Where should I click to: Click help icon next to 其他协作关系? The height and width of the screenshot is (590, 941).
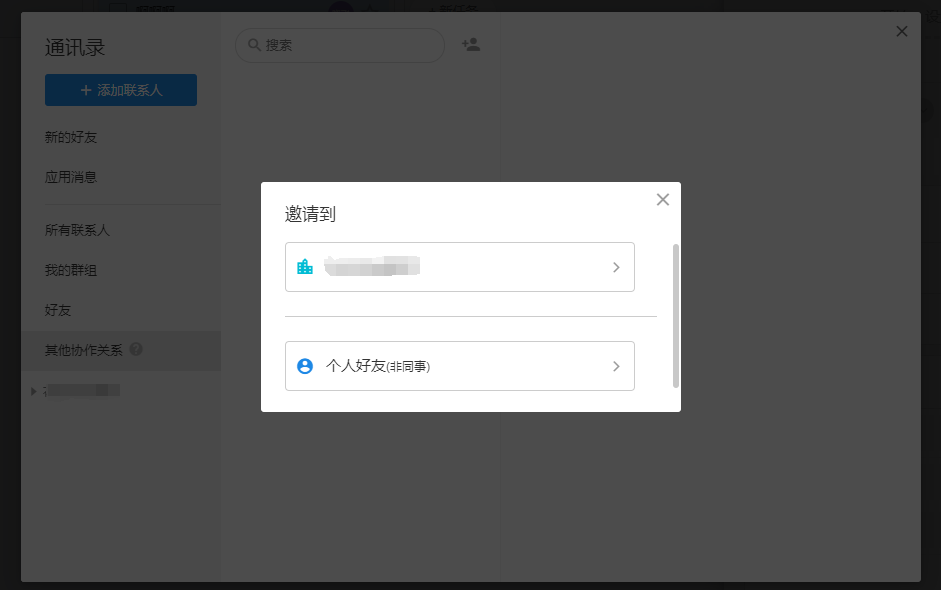coord(136,349)
